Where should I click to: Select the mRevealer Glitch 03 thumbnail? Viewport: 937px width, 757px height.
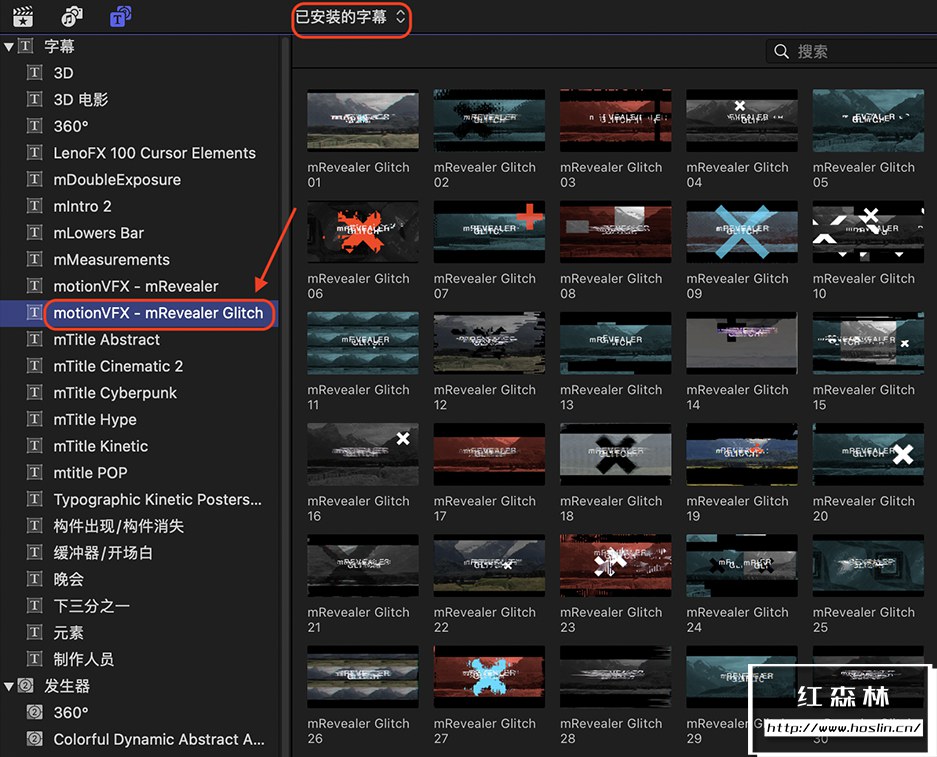pyautogui.click(x=616, y=120)
